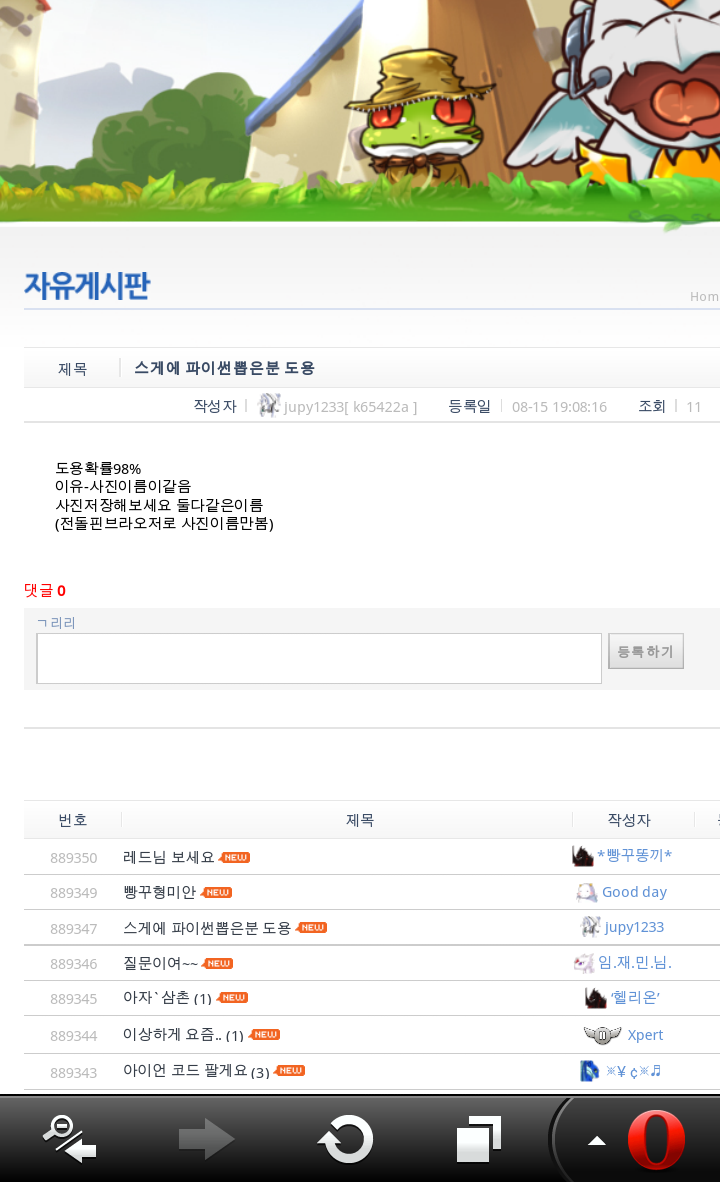This screenshot has width=720, height=1182.
Task: Click author name Jupy1233 in list
Action: pos(634,927)
